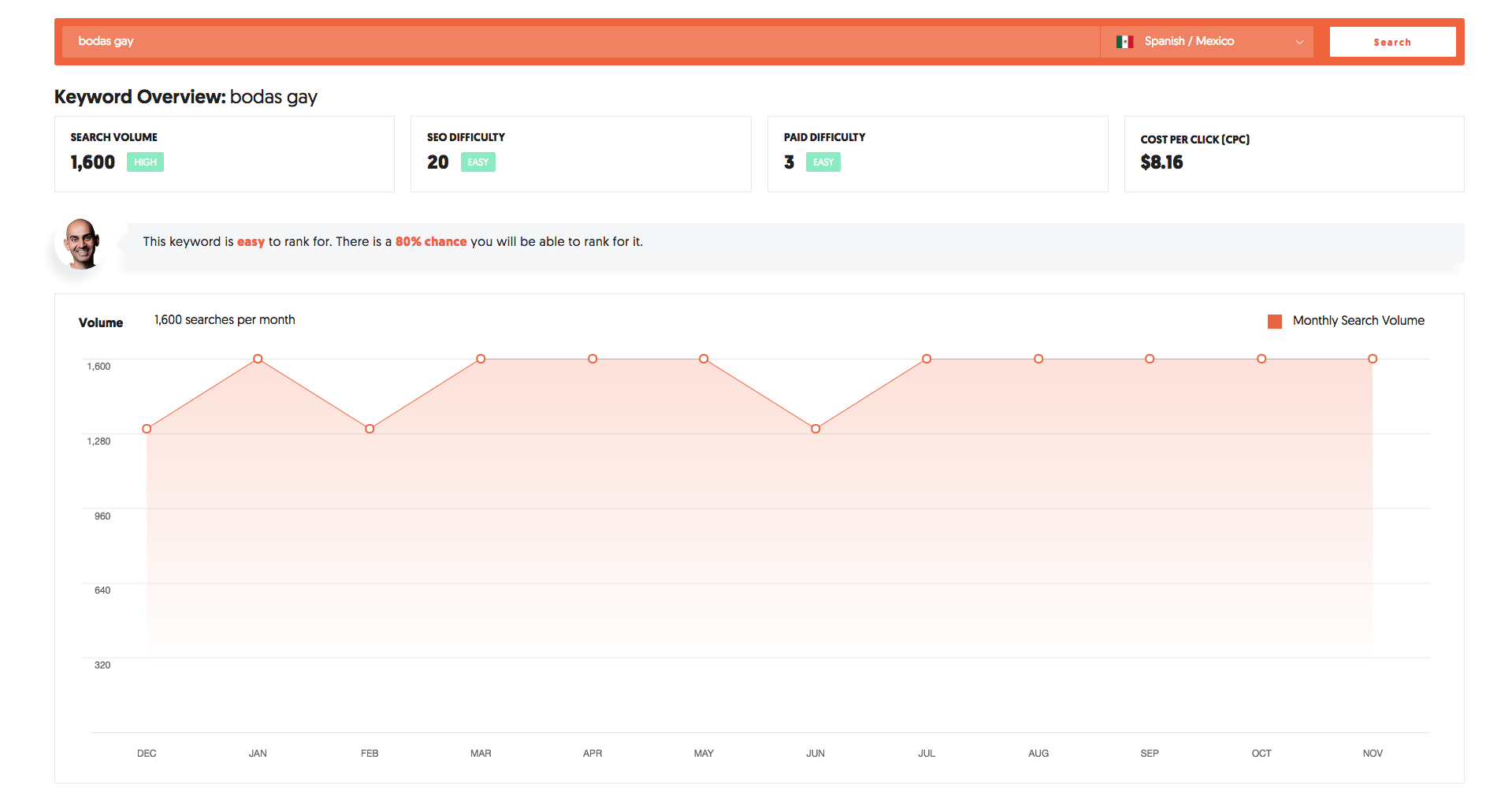1512x808 pixels.
Task: Open the Spanish / Mexico language dropdown
Action: click(1206, 41)
